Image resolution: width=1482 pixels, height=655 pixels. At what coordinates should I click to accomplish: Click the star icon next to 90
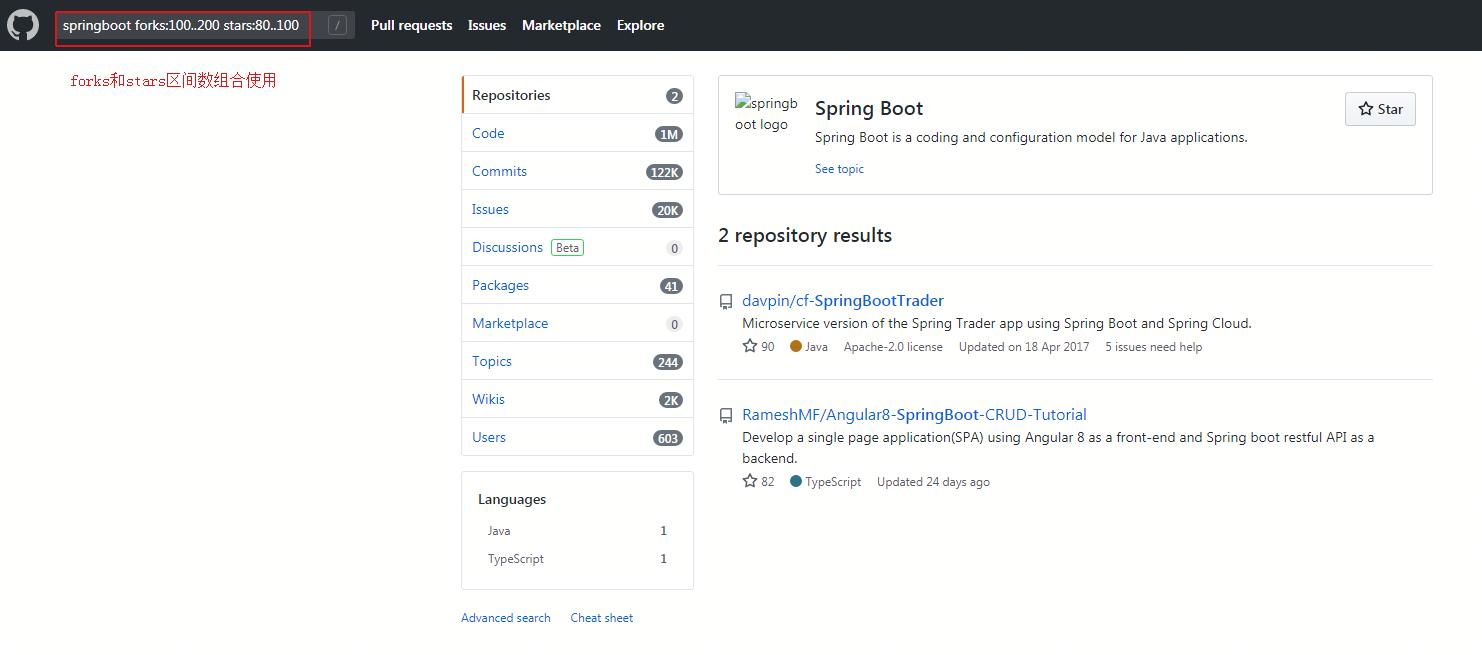[750, 346]
